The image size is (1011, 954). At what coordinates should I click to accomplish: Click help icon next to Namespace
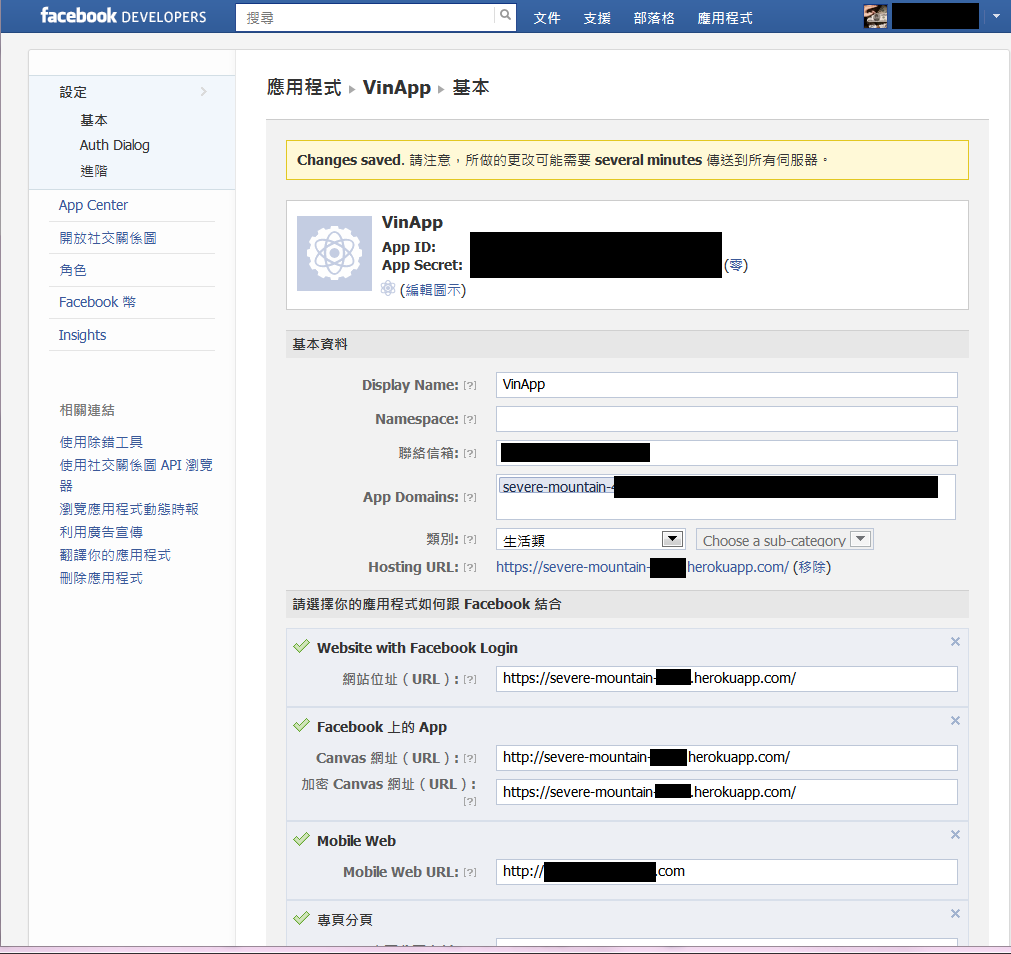(470, 420)
